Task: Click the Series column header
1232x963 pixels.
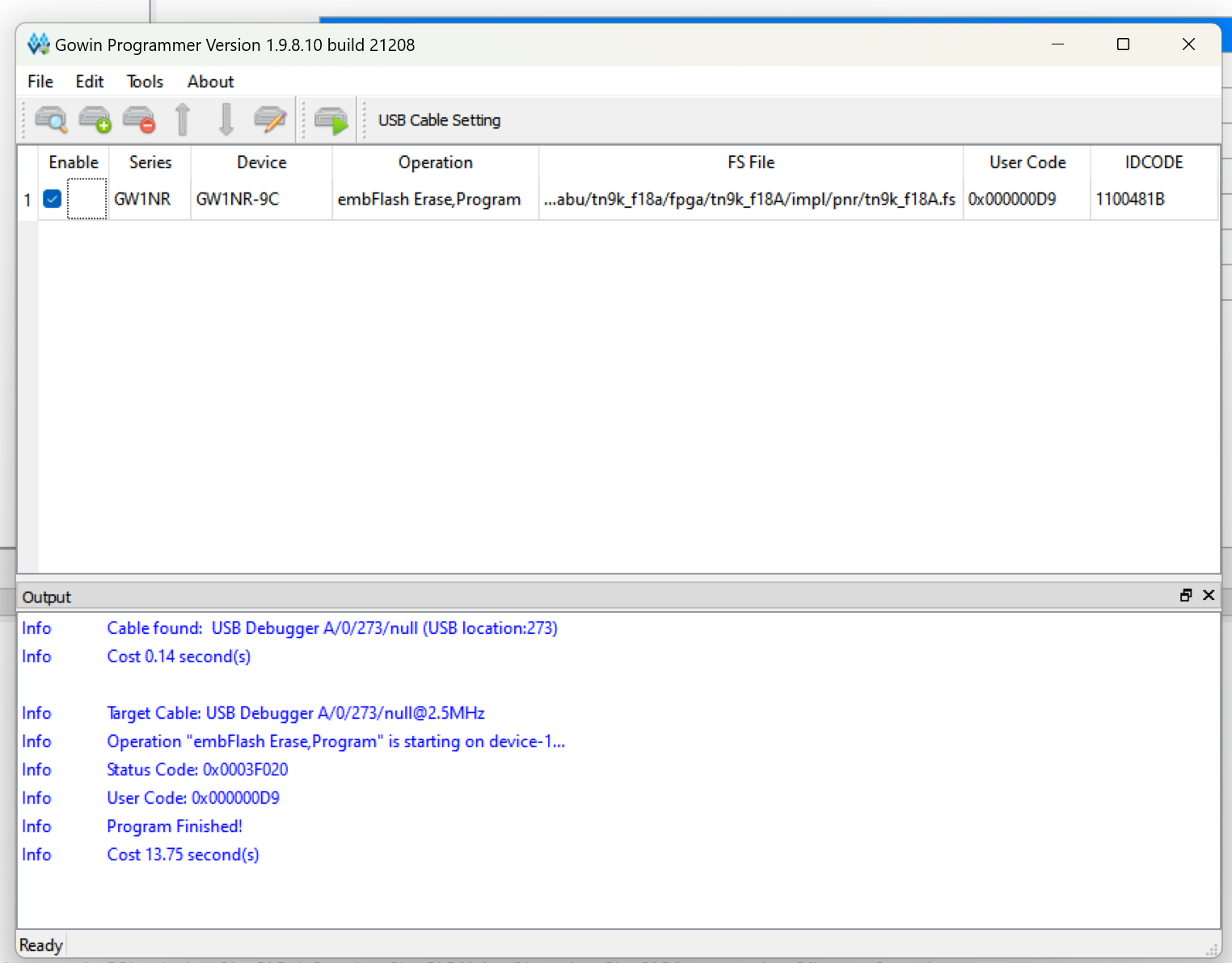Action: tap(150, 163)
